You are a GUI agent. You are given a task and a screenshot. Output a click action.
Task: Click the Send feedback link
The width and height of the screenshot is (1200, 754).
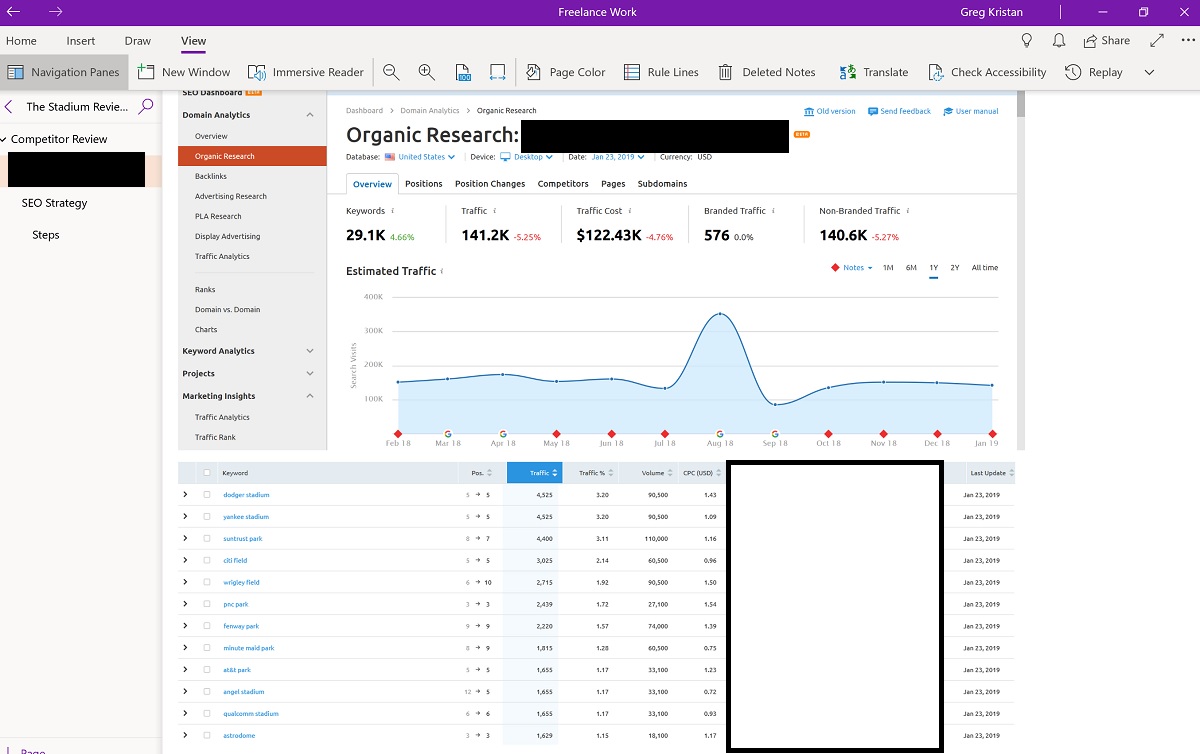pyautogui.click(x=900, y=111)
